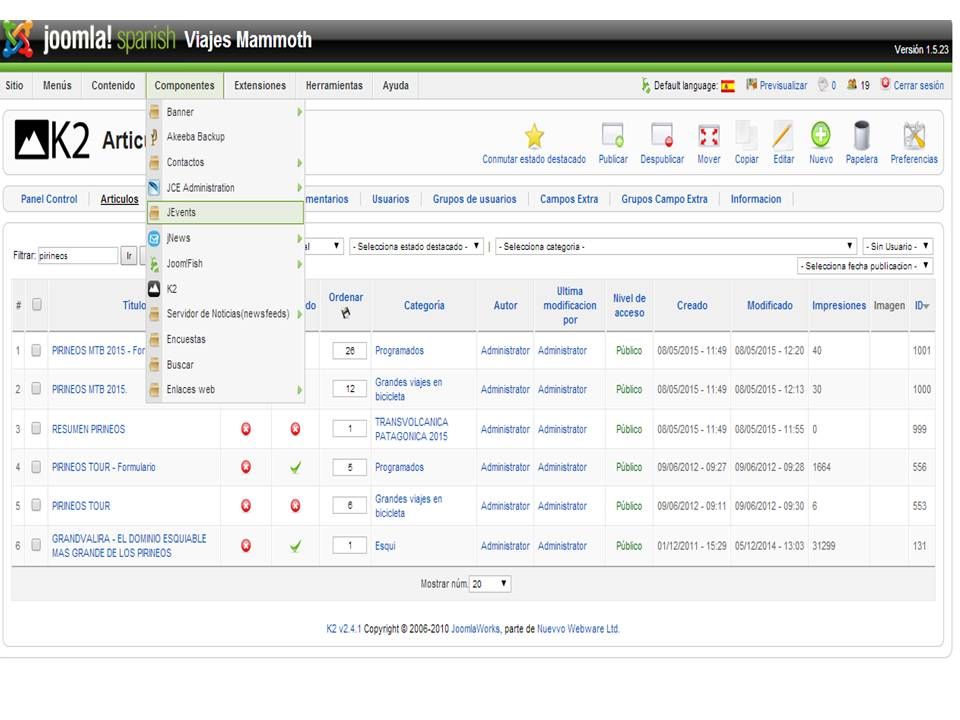
Task: Check the PIRINEOS MTB 2015 - For row checkbox
Action: tap(36, 350)
